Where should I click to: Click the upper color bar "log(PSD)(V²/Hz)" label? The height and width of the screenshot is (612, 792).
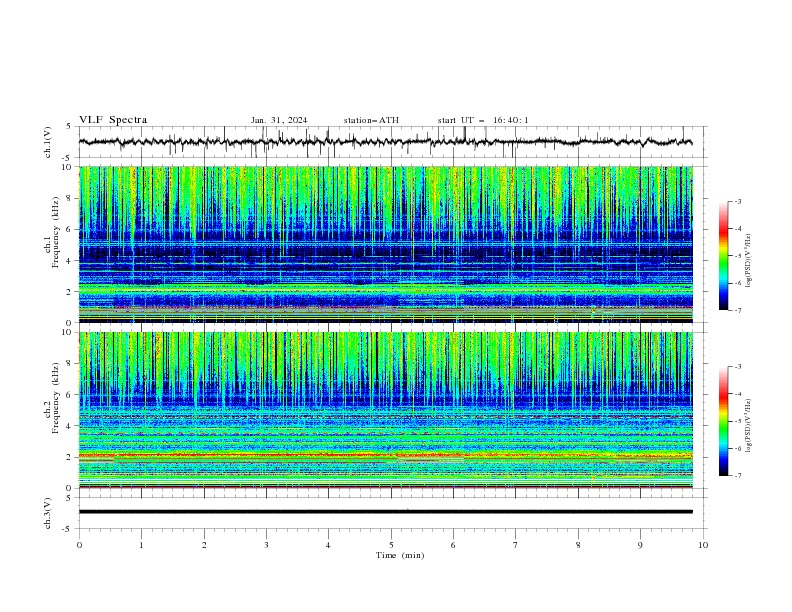point(748,261)
